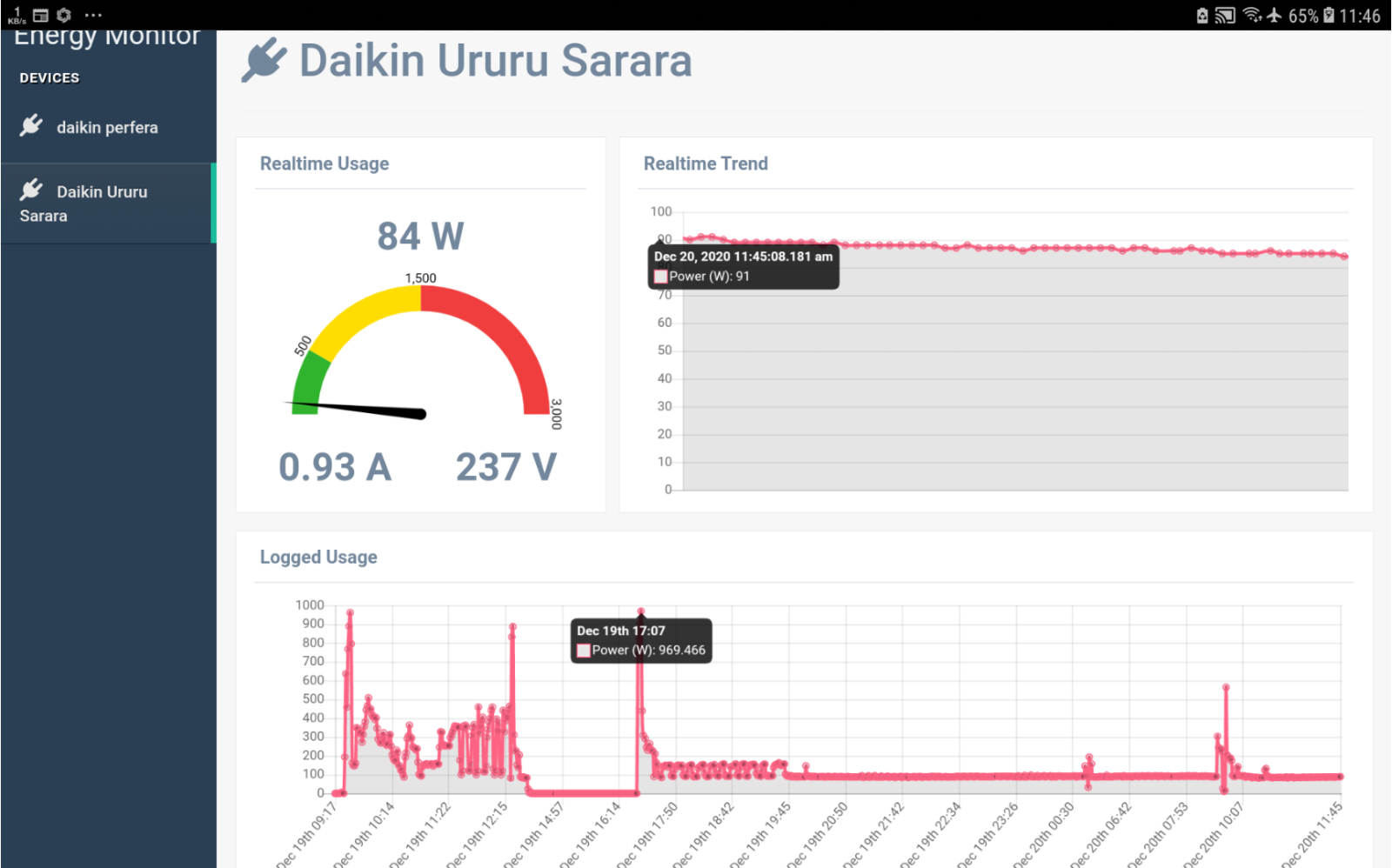Click the Dec 20th 10:07 spike on Logged Usage
Screen dimensions: 1392x868
tap(1226, 687)
